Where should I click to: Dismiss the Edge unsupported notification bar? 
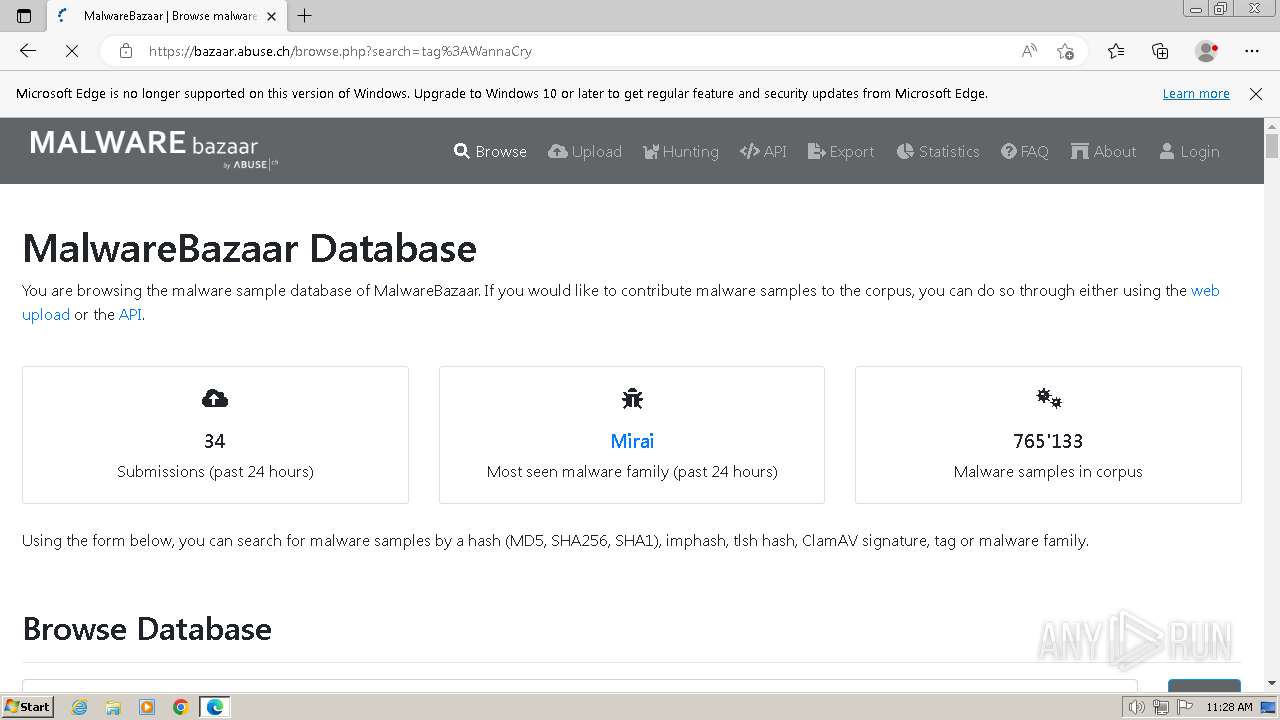coord(1256,93)
